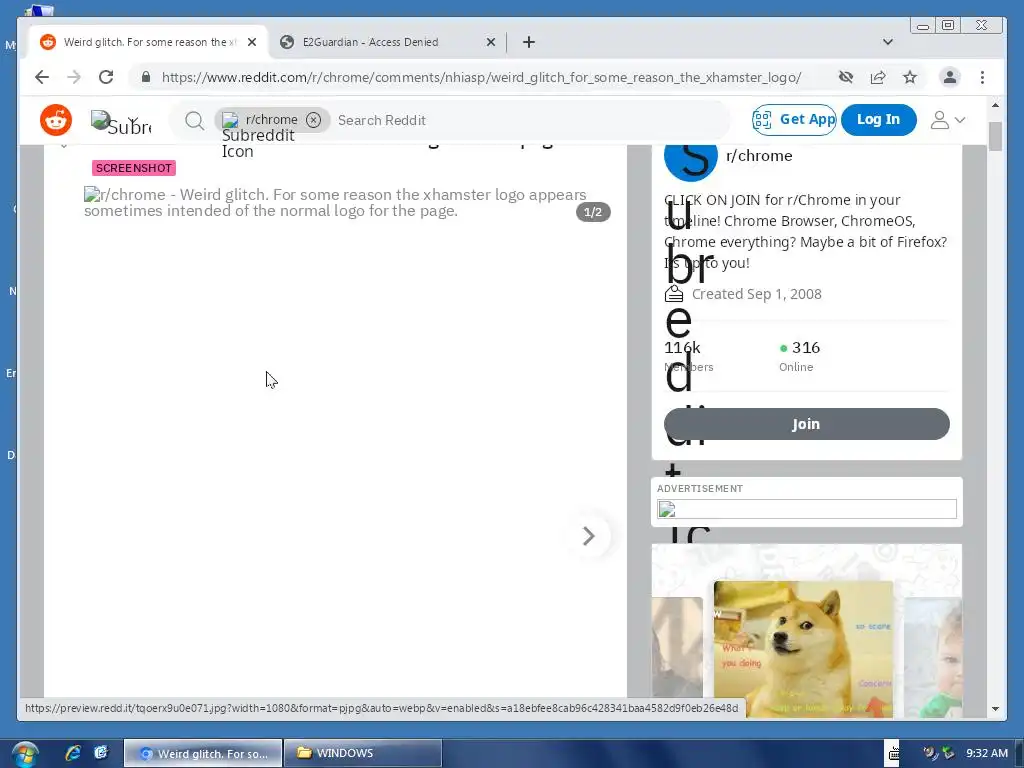The width and height of the screenshot is (1024, 768).
Task: Go back with the browser back arrow
Action: (42, 77)
